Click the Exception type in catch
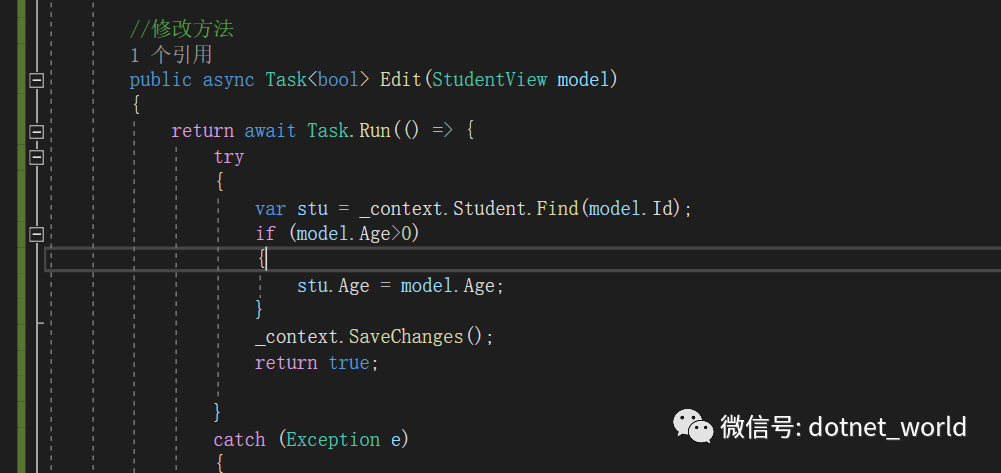The width and height of the screenshot is (1001, 473). click(x=333, y=440)
